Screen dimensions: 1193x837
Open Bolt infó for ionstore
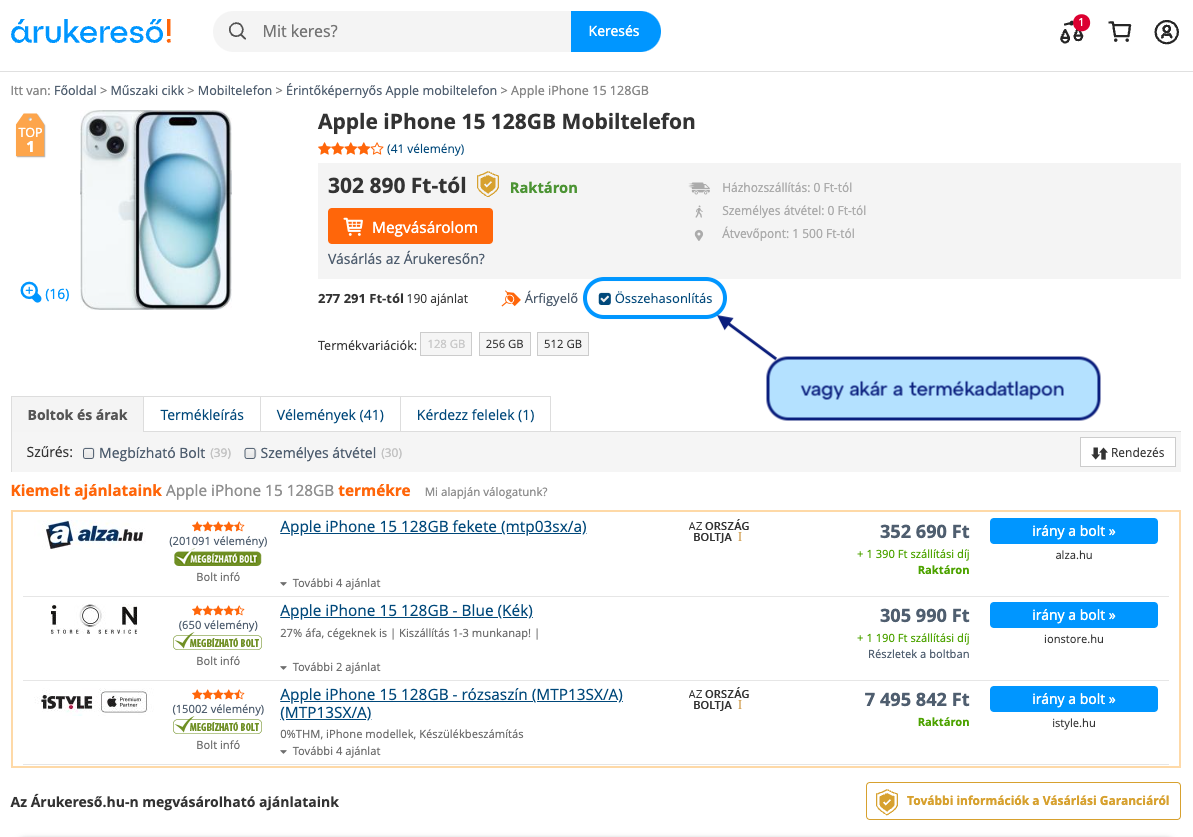[x=218, y=660]
